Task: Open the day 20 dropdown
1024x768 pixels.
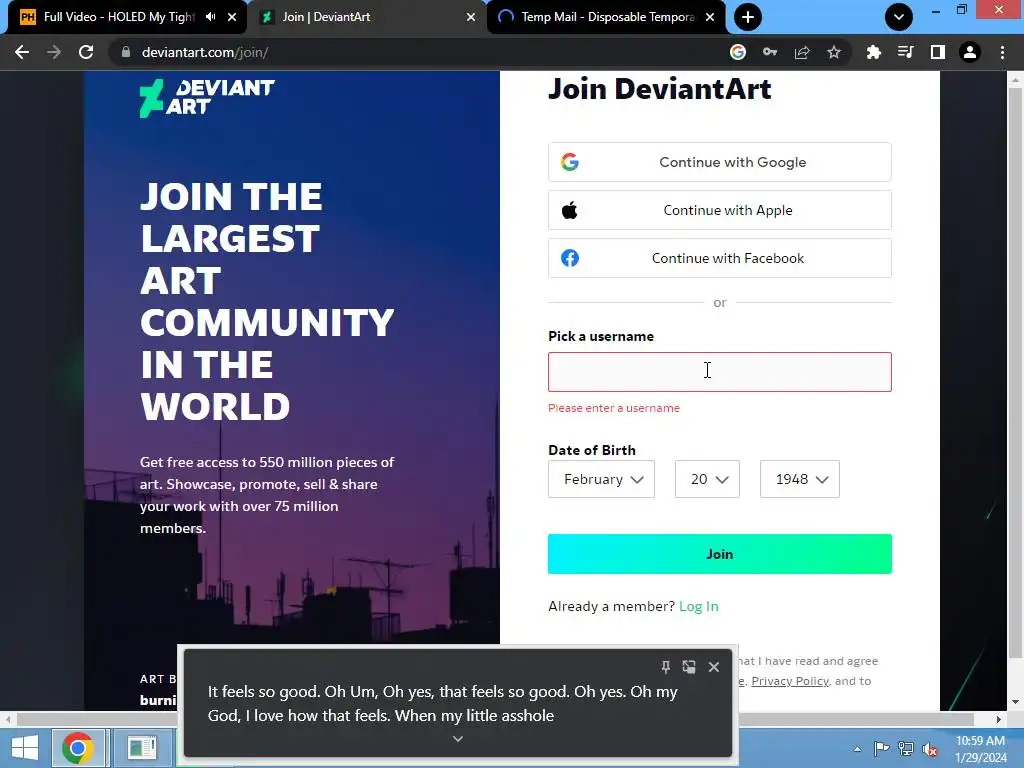Action: tap(707, 479)
